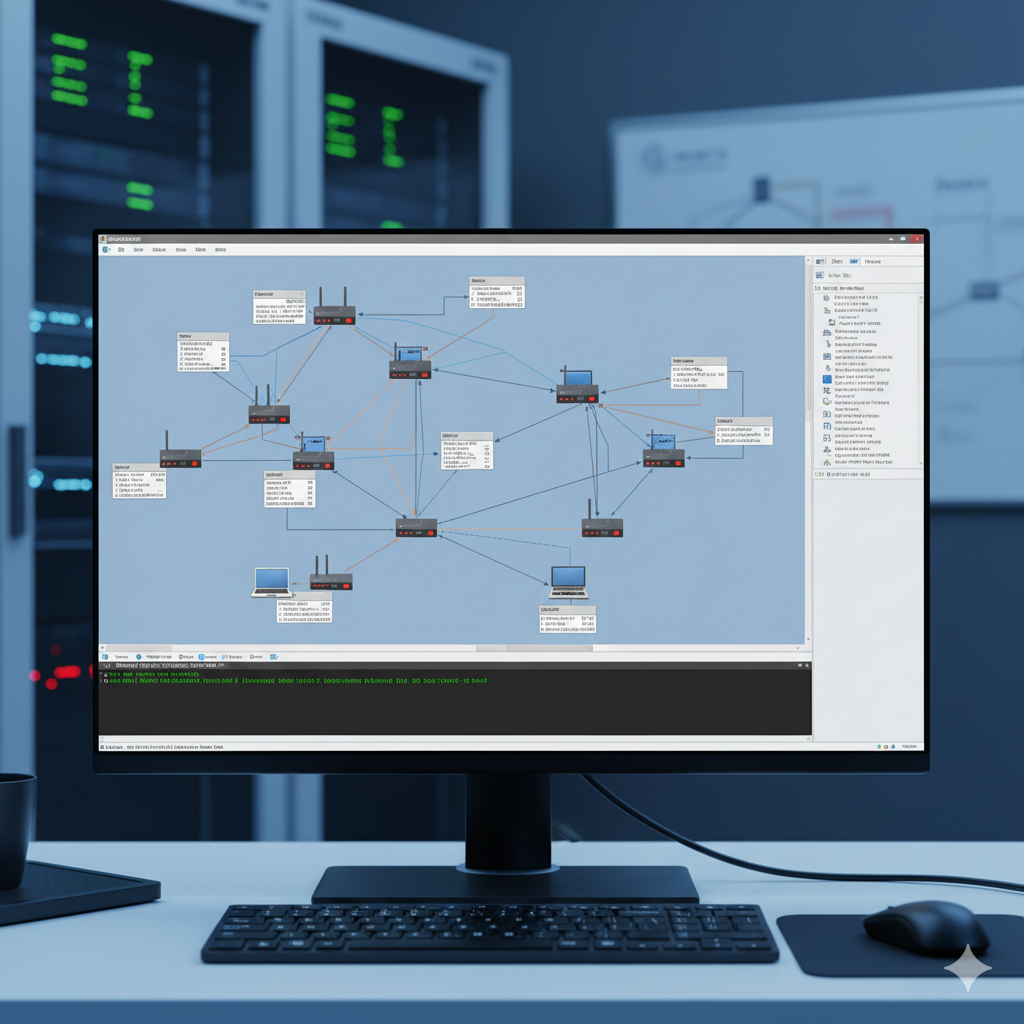Click the laptop node at canvas bottom-left

[271, 582]
